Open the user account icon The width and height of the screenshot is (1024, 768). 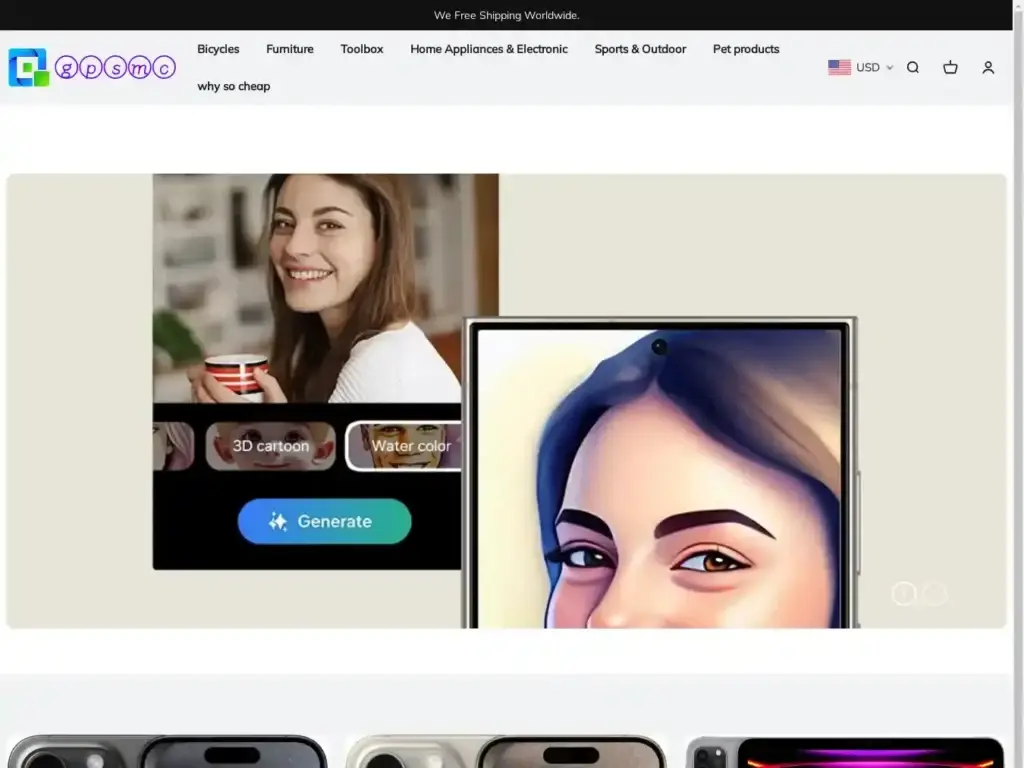tap(988, 68)
